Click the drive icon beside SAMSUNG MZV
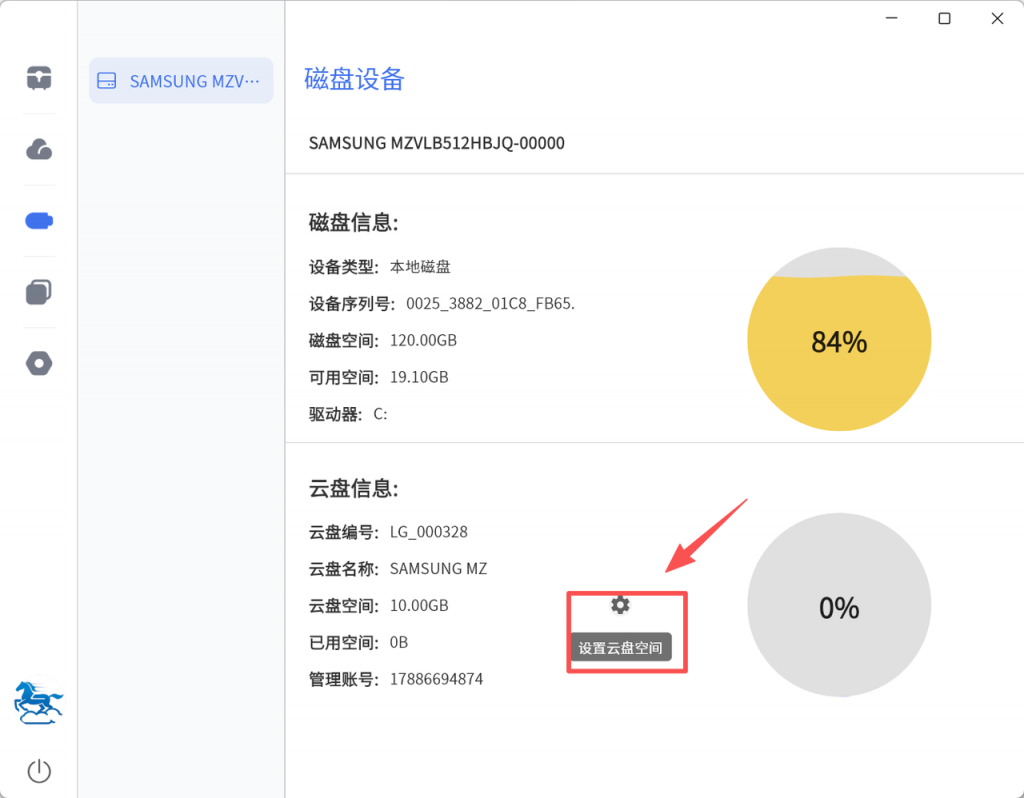This screenshot has width=1024, height=798. (107, 81)
